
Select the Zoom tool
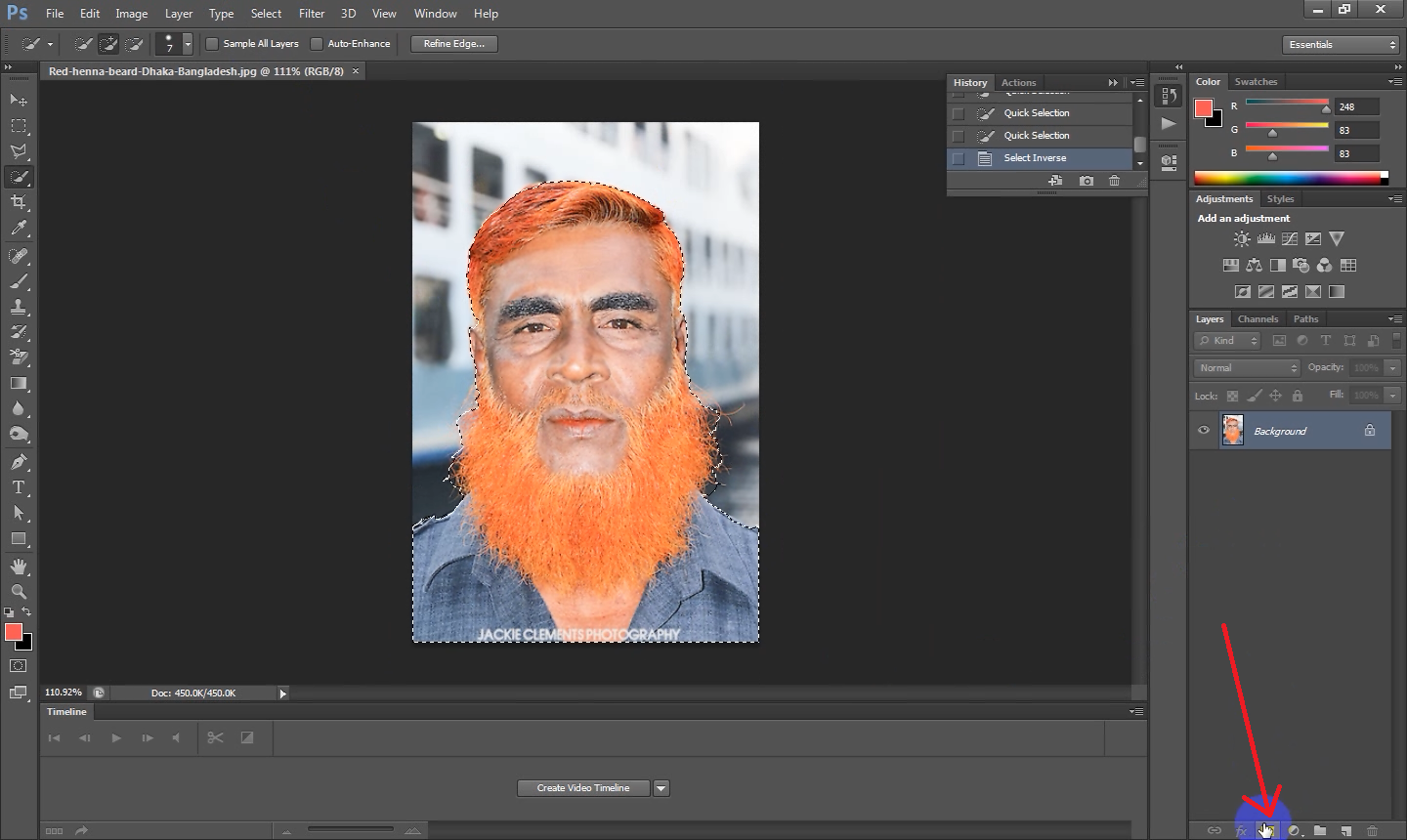pos(19,592)
